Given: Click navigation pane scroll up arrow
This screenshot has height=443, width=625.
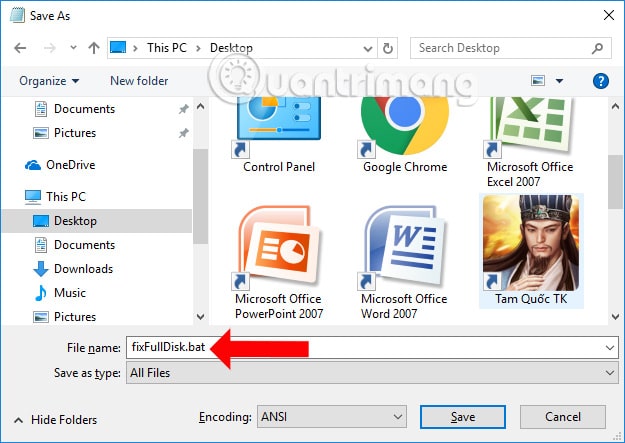Looking at the screenshot, I should coord(200,106).
